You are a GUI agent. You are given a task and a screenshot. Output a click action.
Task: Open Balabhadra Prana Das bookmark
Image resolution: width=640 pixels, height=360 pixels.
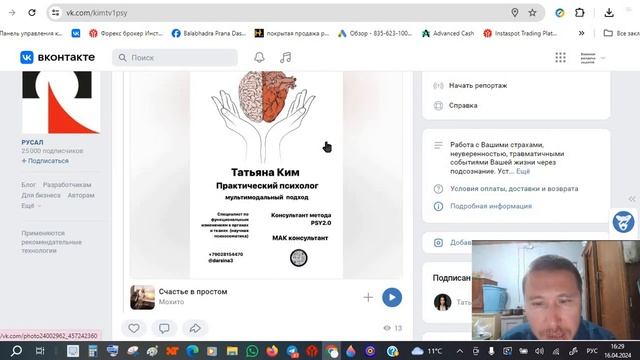(209, 33)
